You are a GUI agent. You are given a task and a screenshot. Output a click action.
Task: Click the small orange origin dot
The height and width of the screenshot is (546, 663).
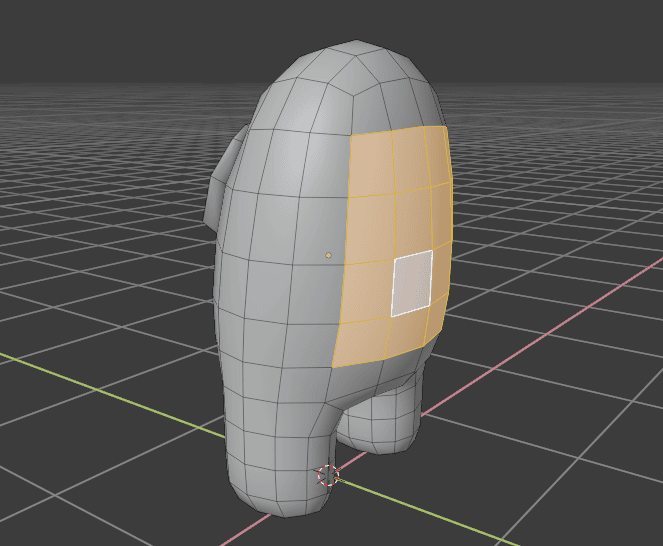coord(329,255)
